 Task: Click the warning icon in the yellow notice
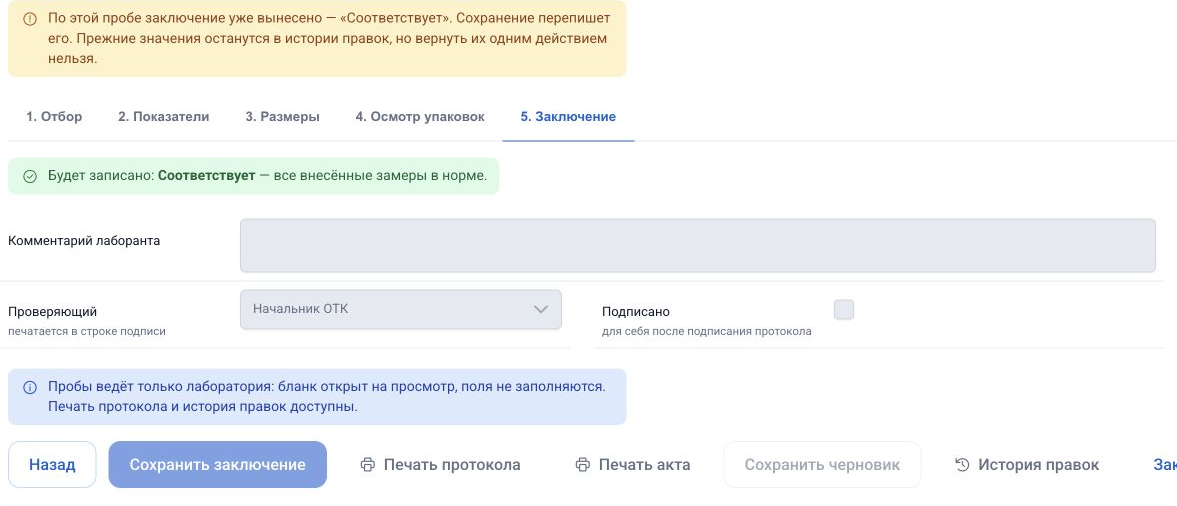click(x=30, y=19)
